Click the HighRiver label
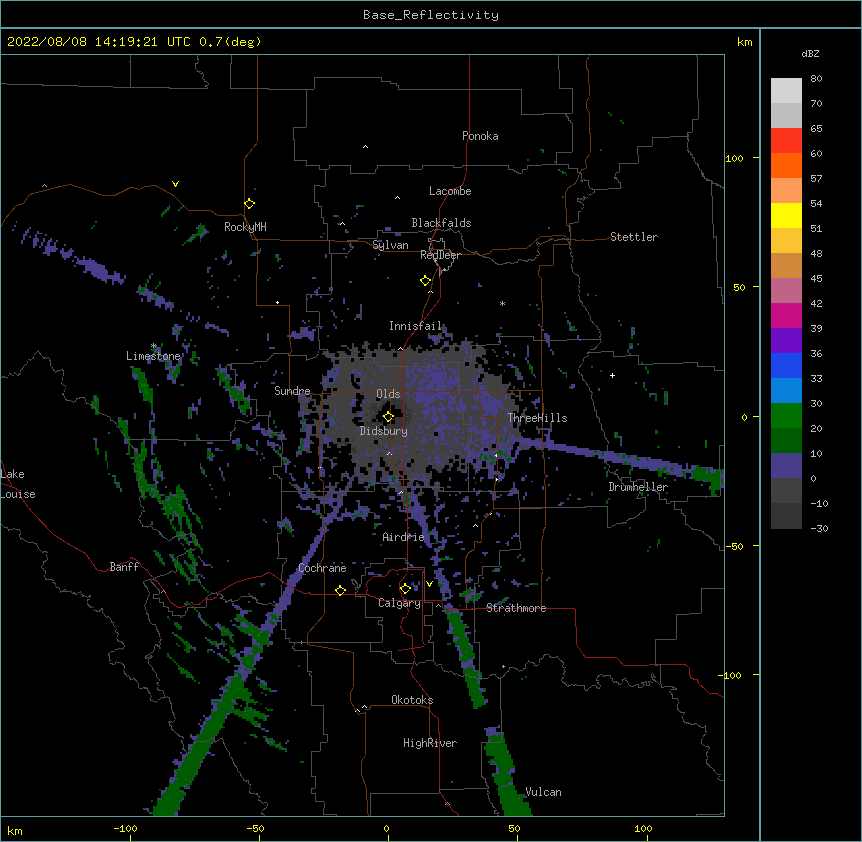The height and width of the screenshot is (842, 862). click(x=430, y=743)
